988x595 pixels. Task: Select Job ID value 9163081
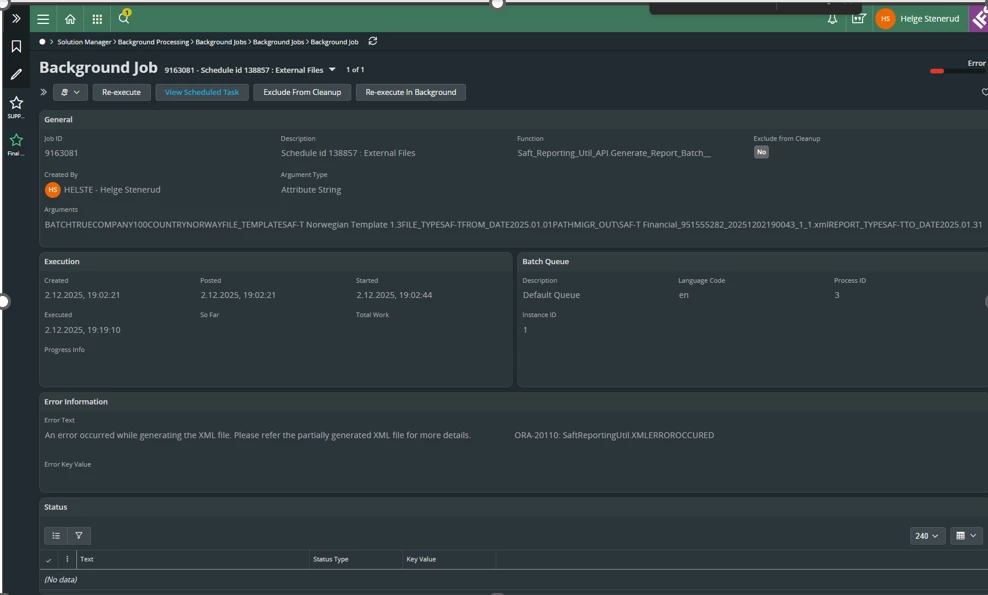(x=61, y=153)
